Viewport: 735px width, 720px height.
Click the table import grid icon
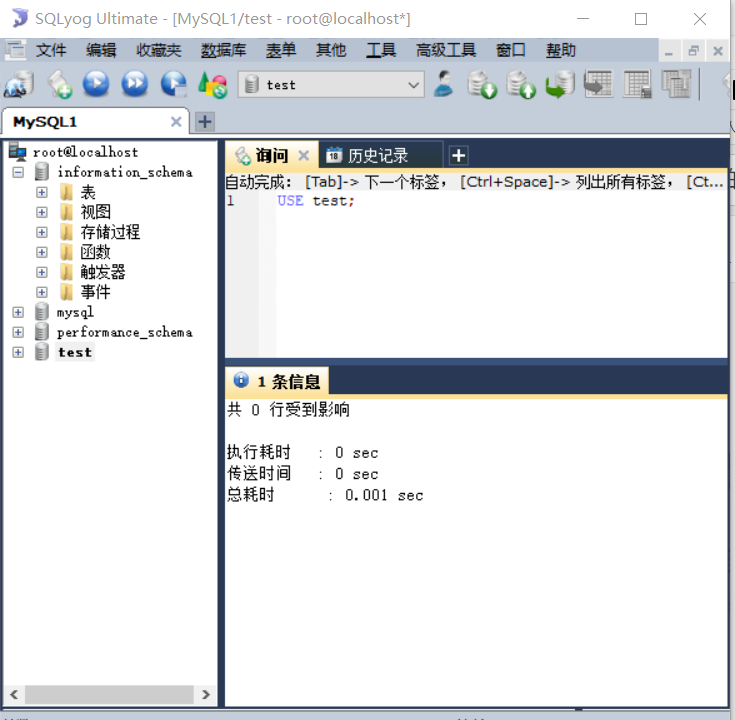[x=598, y=84]
